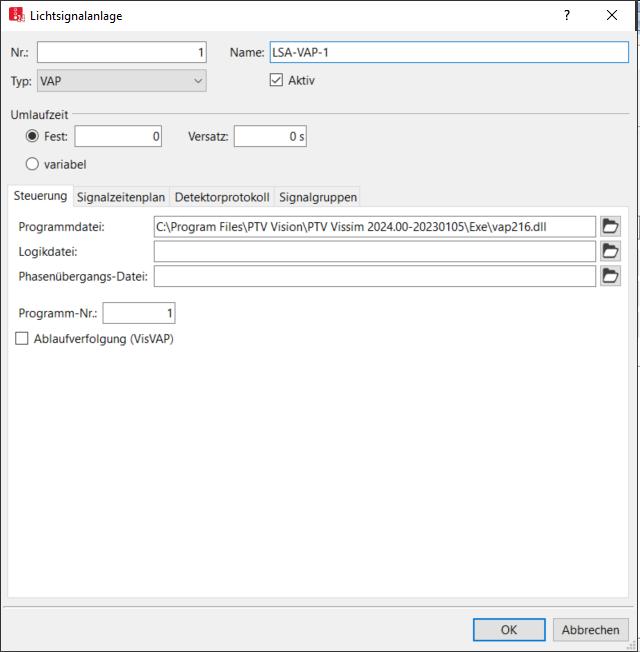Click the Versatz offset input field
The height and width of the screenshot is (652, 640).
point(270,137)
